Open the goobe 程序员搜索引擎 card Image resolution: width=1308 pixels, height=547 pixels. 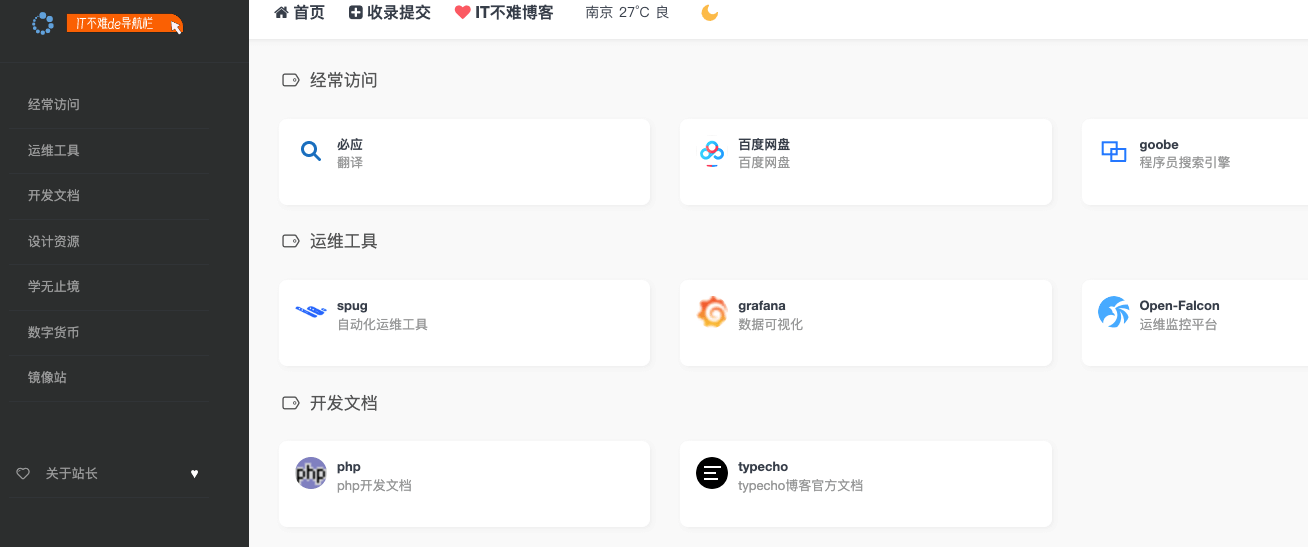1195,162
